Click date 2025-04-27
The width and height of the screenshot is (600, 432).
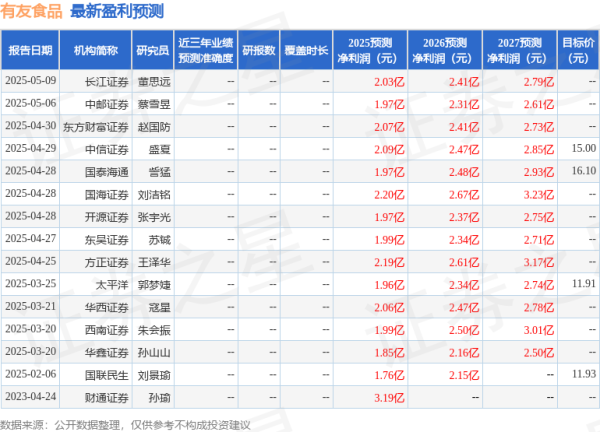31,239
